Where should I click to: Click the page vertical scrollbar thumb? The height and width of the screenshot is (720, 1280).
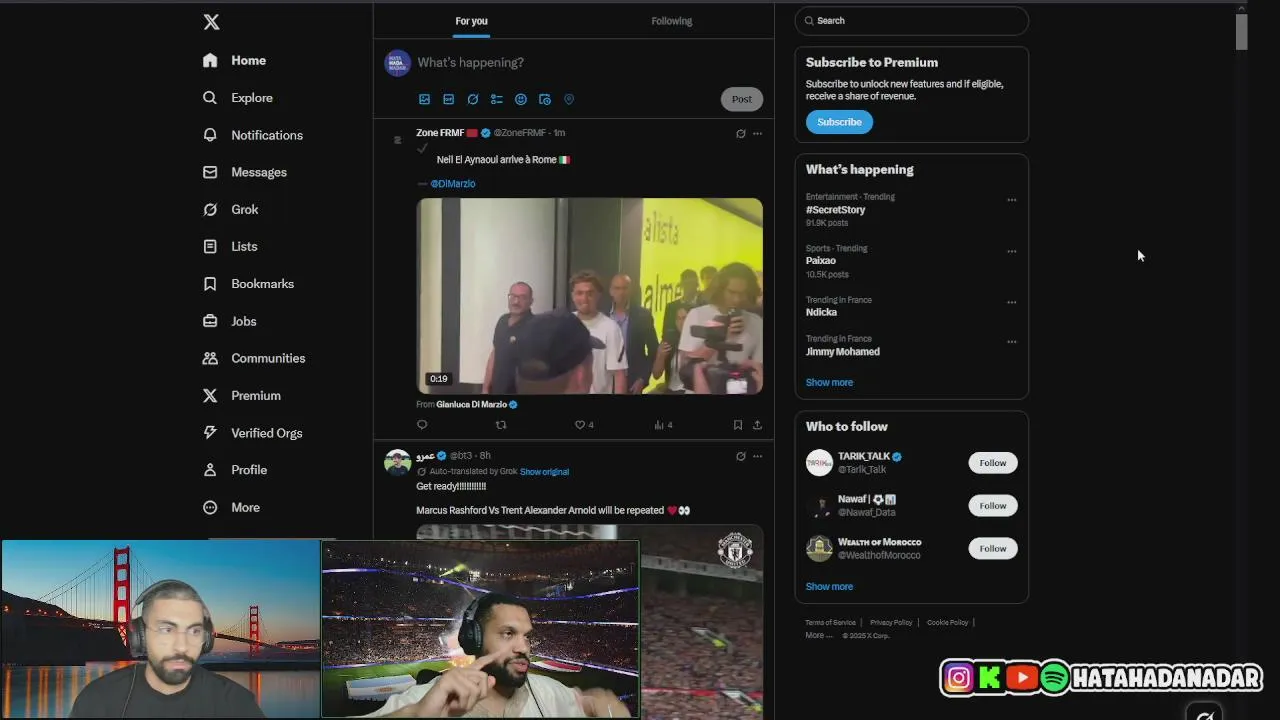pyautogui.click(x=1241, y=32)
